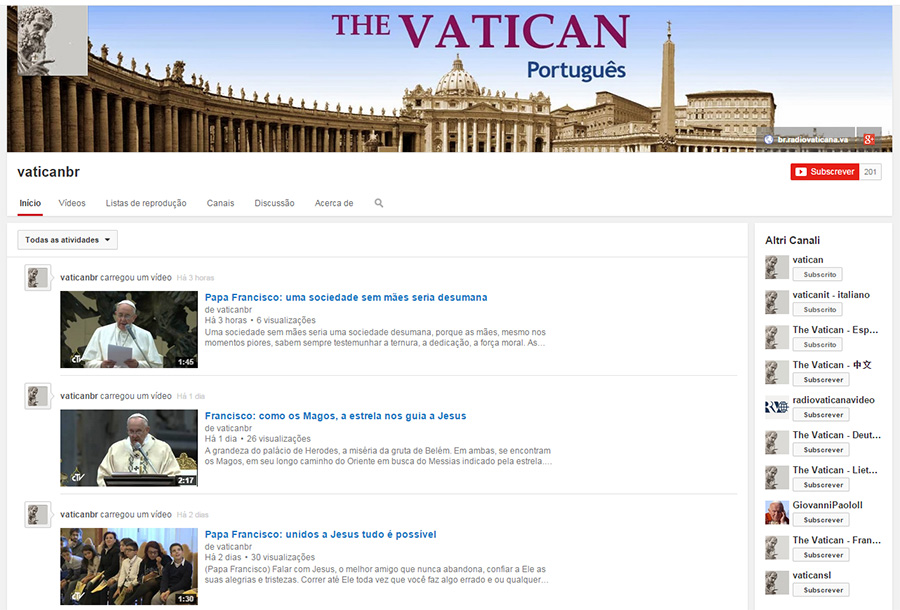Click The Vatican - Liet... channel avatar
Viewport: 900px width, 610px height.
click(x=777, y=477)
